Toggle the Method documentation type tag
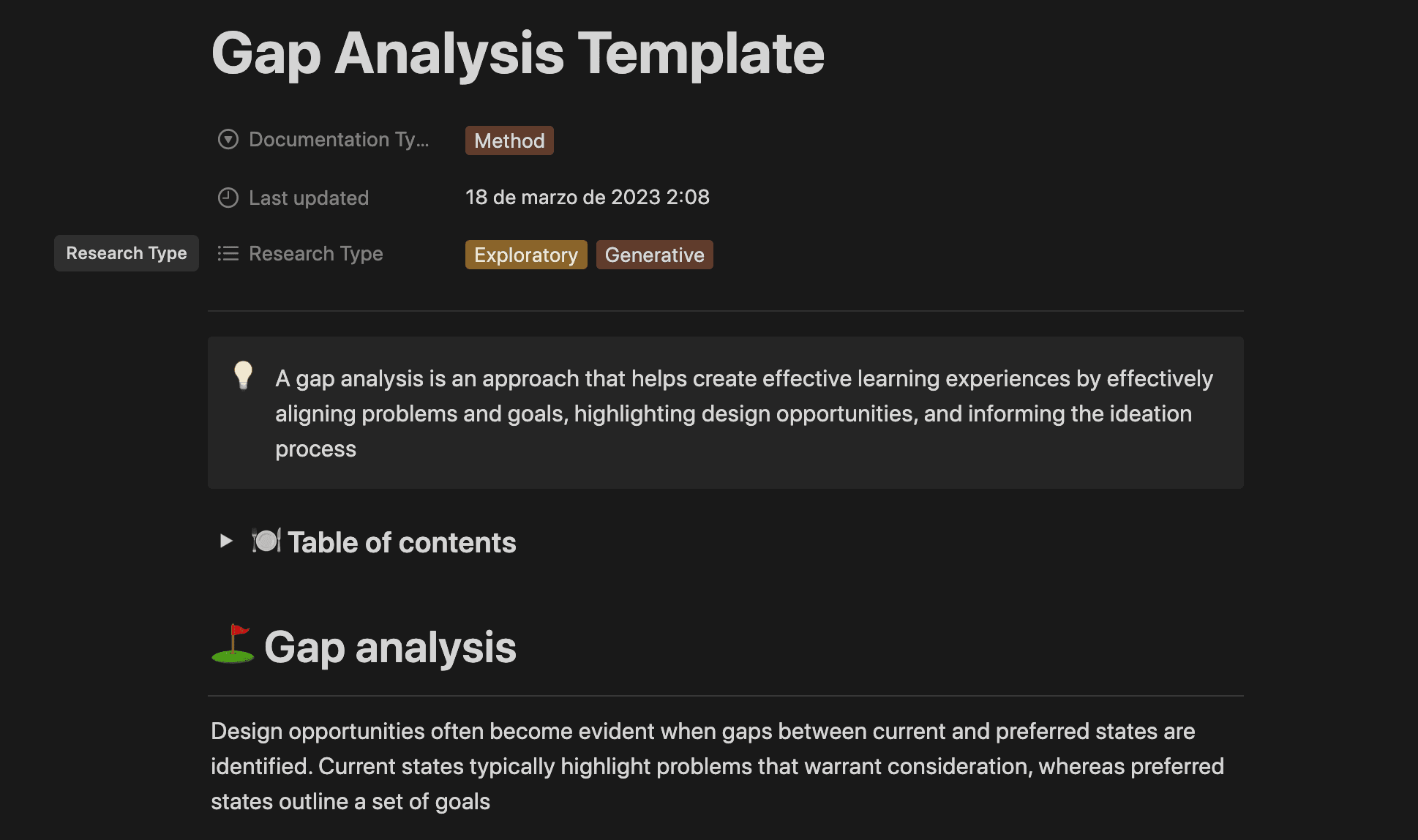 coord(509,140)
